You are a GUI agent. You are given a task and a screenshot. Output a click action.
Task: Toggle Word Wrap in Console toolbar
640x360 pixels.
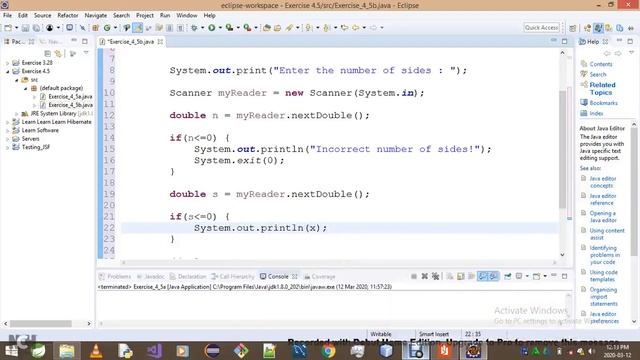pyautogui.click(x=471, y=276)
